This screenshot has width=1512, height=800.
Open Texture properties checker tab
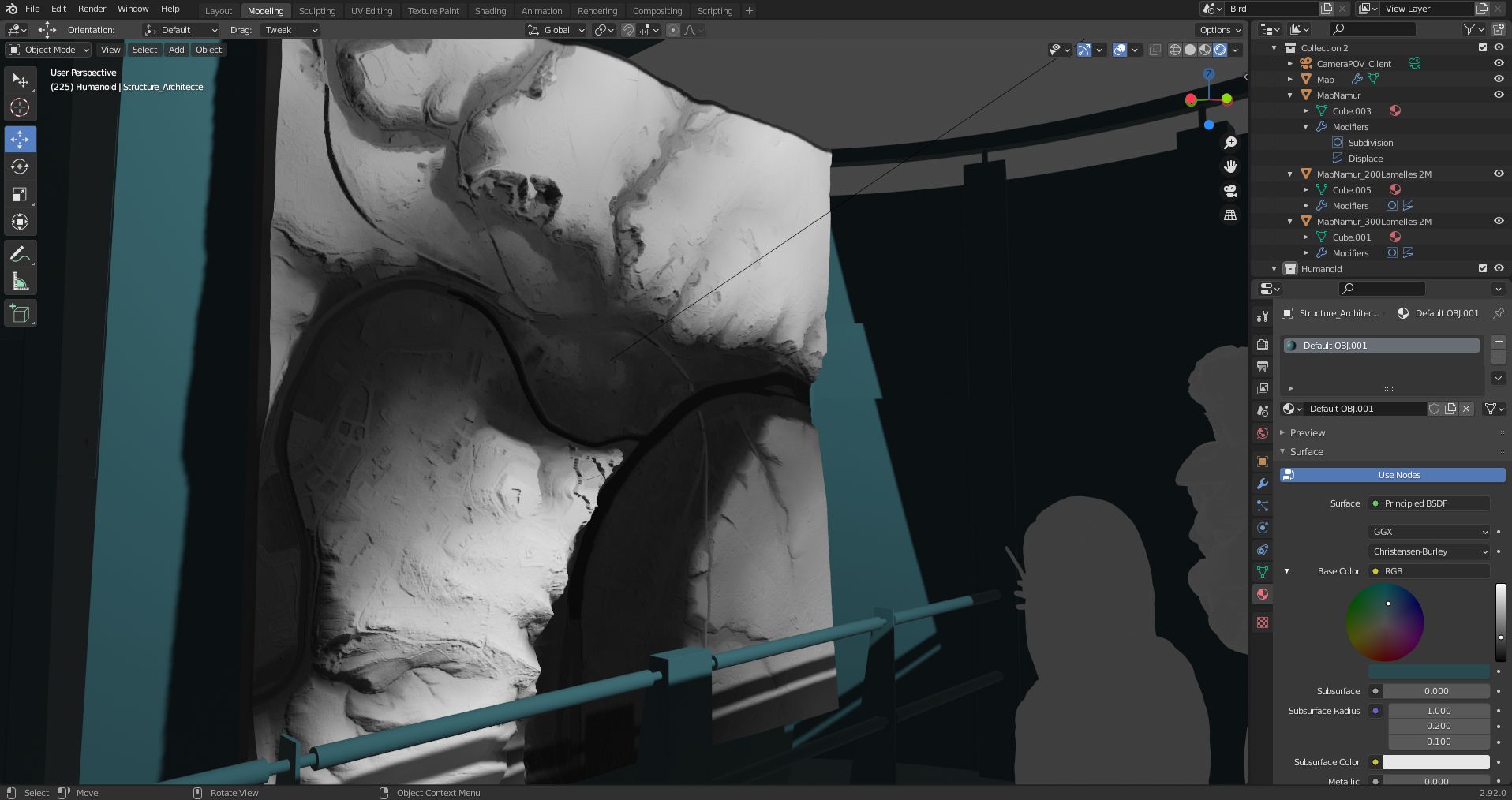pyautogui.click(x=1263, y=622)
